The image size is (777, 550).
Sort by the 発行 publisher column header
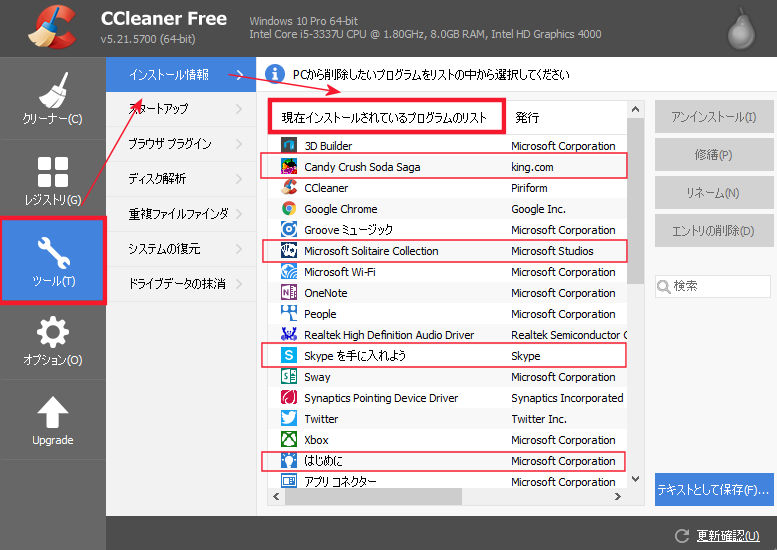click(566, 117)
